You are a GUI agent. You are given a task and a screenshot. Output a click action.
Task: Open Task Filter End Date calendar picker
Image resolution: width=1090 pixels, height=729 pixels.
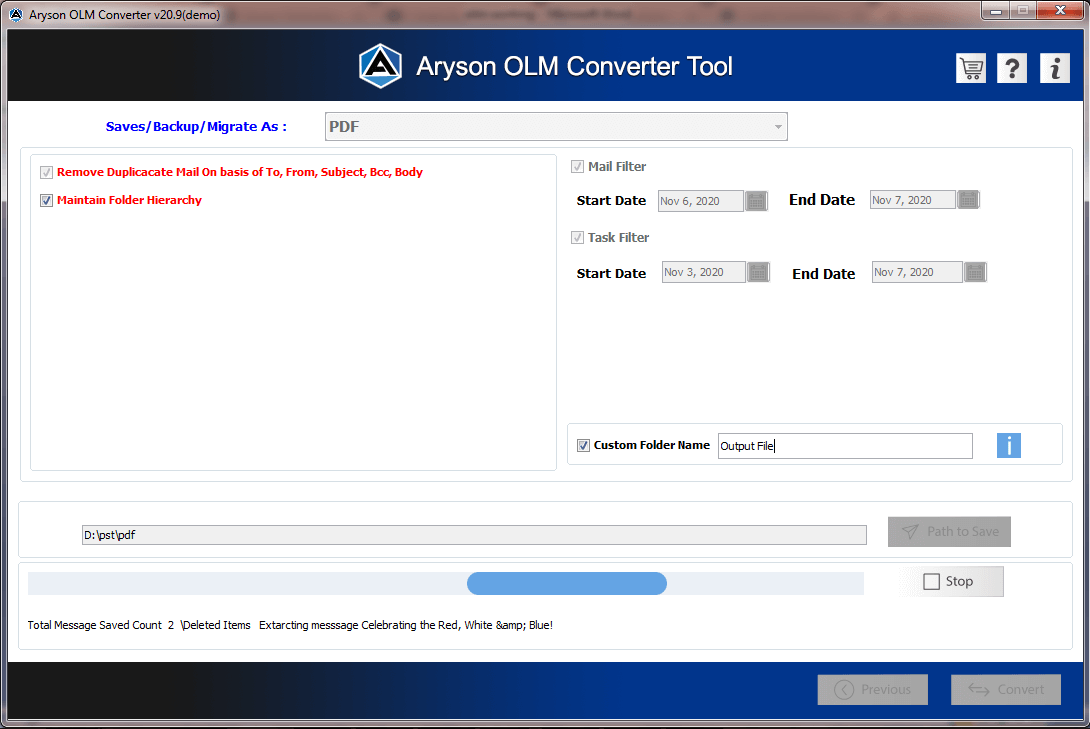(975, 272)
